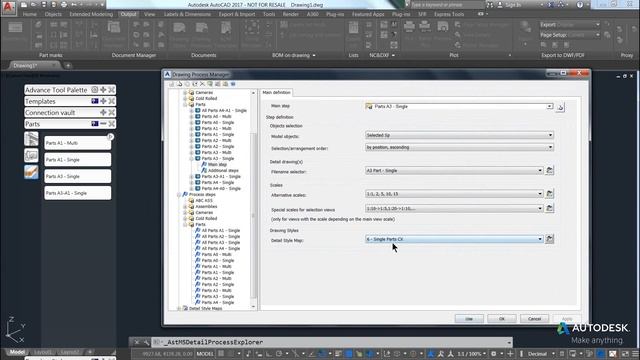Open the Extended Modeling ribbon tab

coord(91,14)
